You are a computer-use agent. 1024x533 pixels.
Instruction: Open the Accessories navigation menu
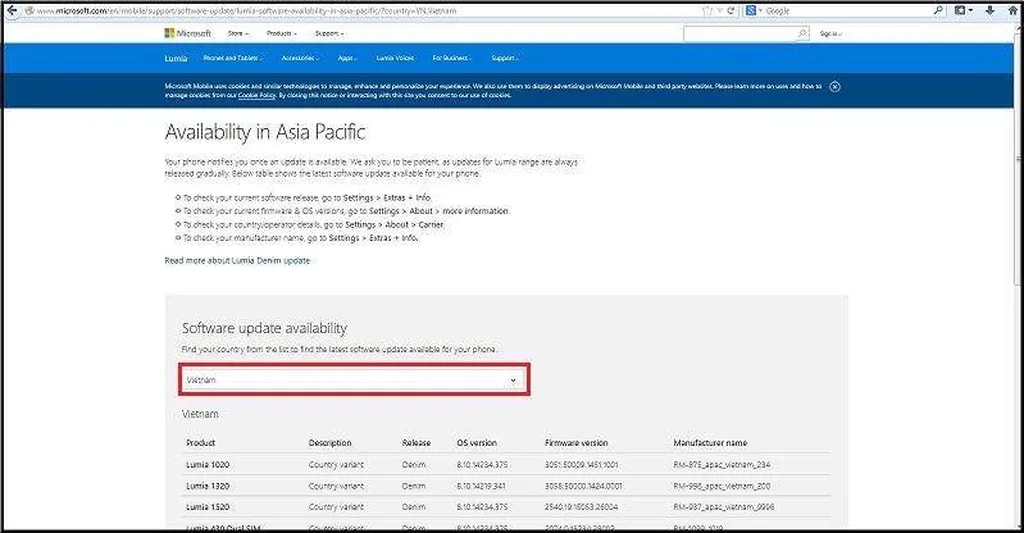[298, 58]
